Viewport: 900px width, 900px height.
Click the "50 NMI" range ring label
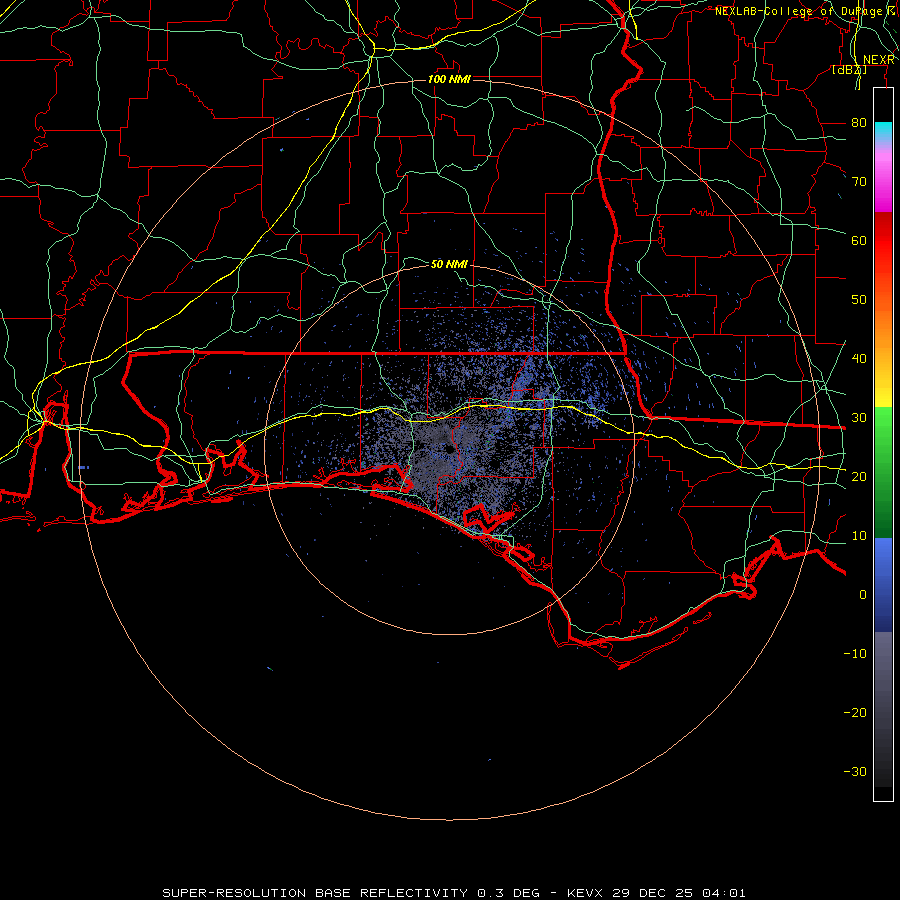pos(449,264)
